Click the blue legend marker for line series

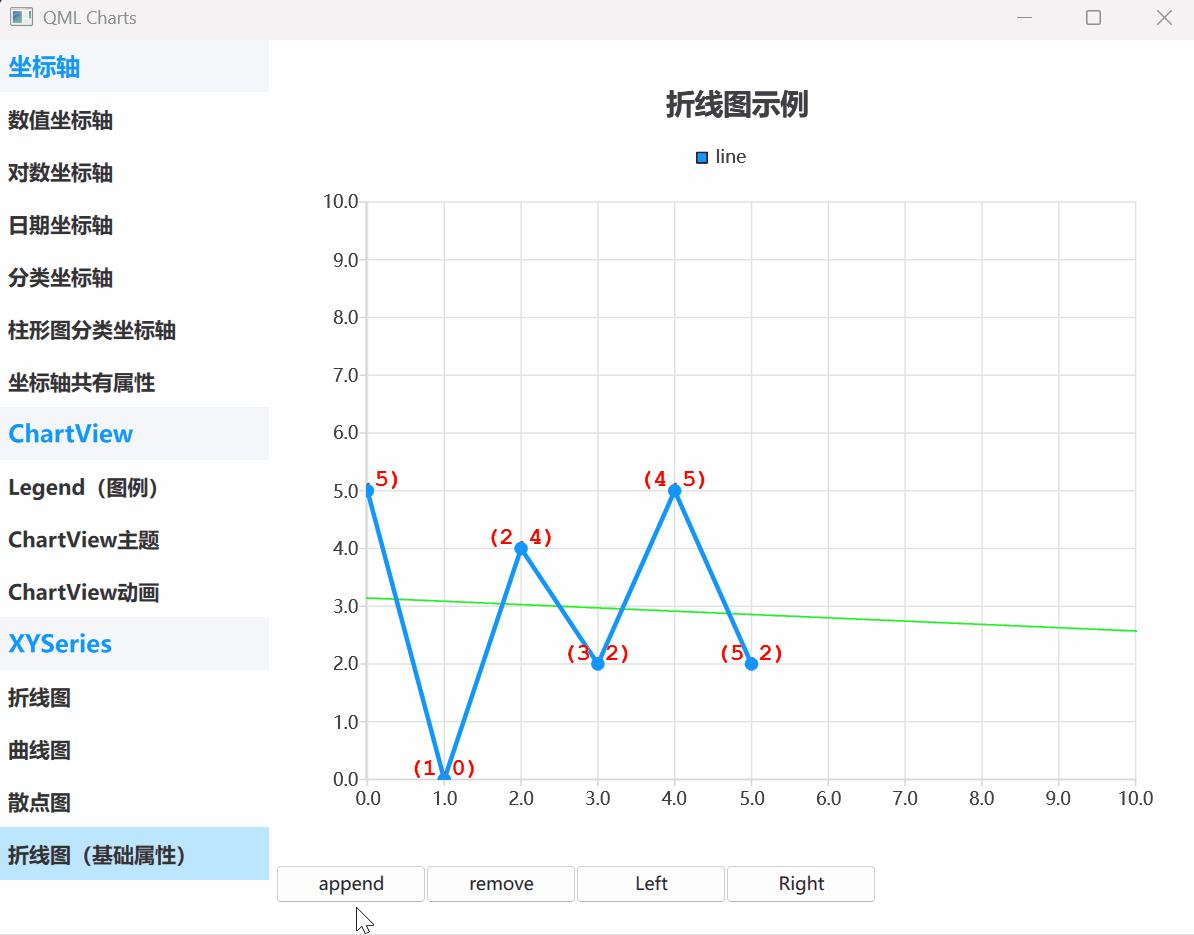701,157
